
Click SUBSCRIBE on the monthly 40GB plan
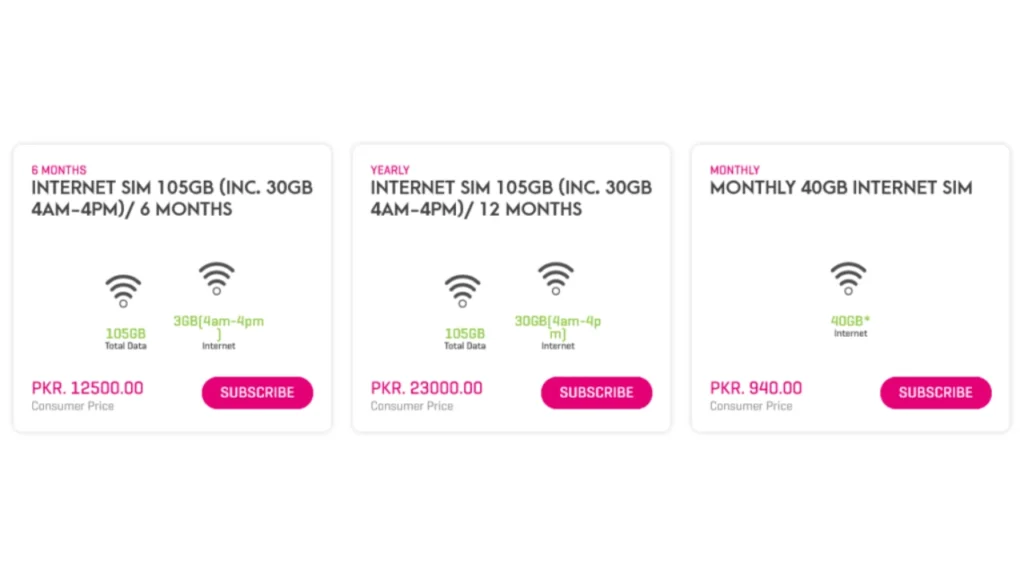(x=935, y=393)
